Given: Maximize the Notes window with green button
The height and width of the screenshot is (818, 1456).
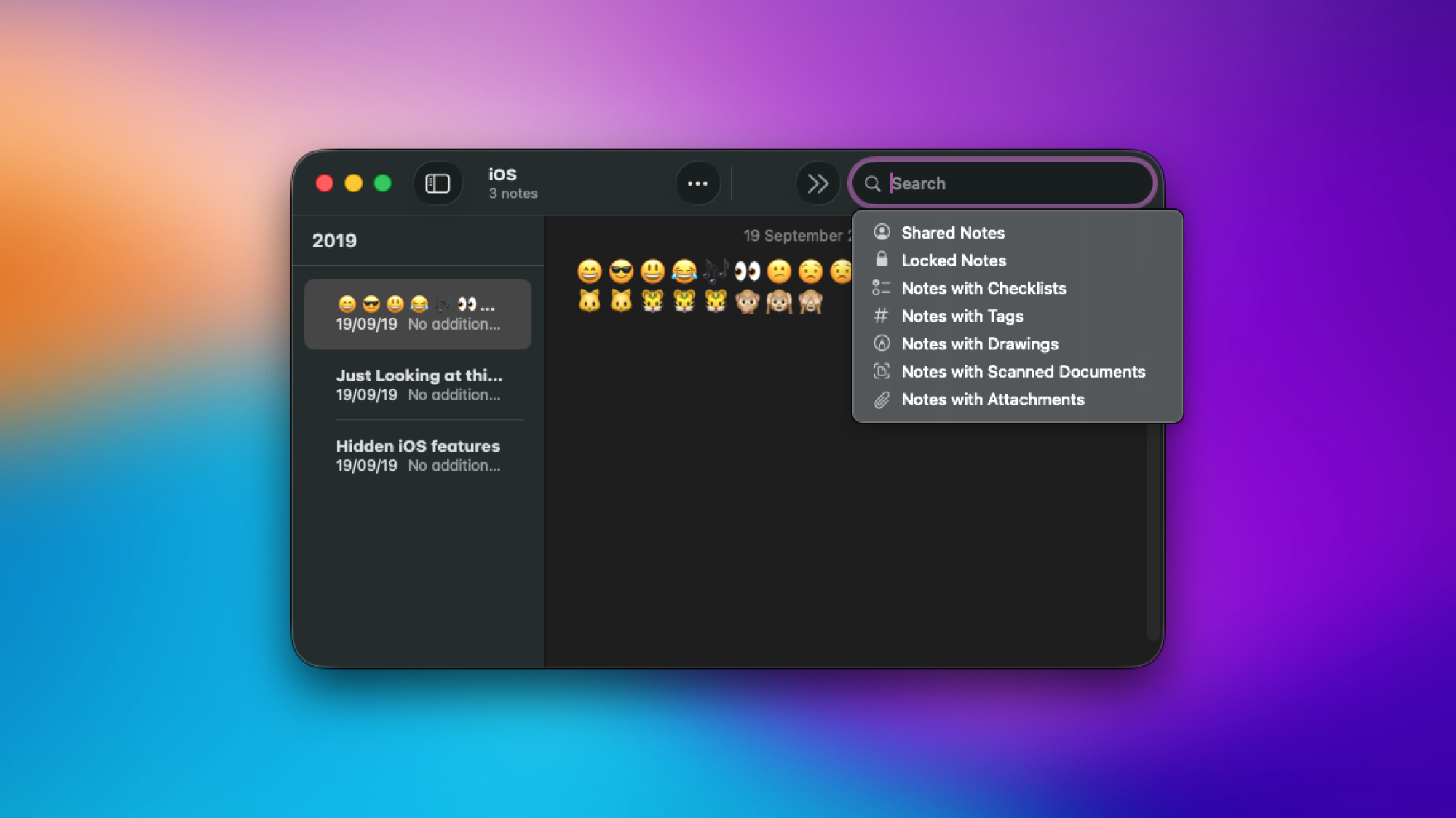Looking at the screenshot, I should pyautogui.click(x=383, y=183).
